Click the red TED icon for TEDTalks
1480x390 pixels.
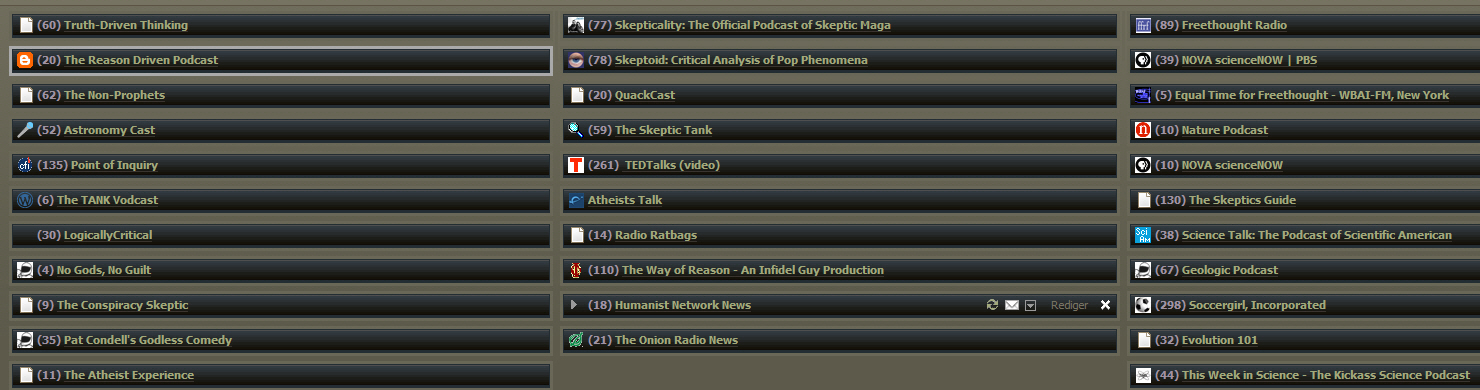point(575,165)
